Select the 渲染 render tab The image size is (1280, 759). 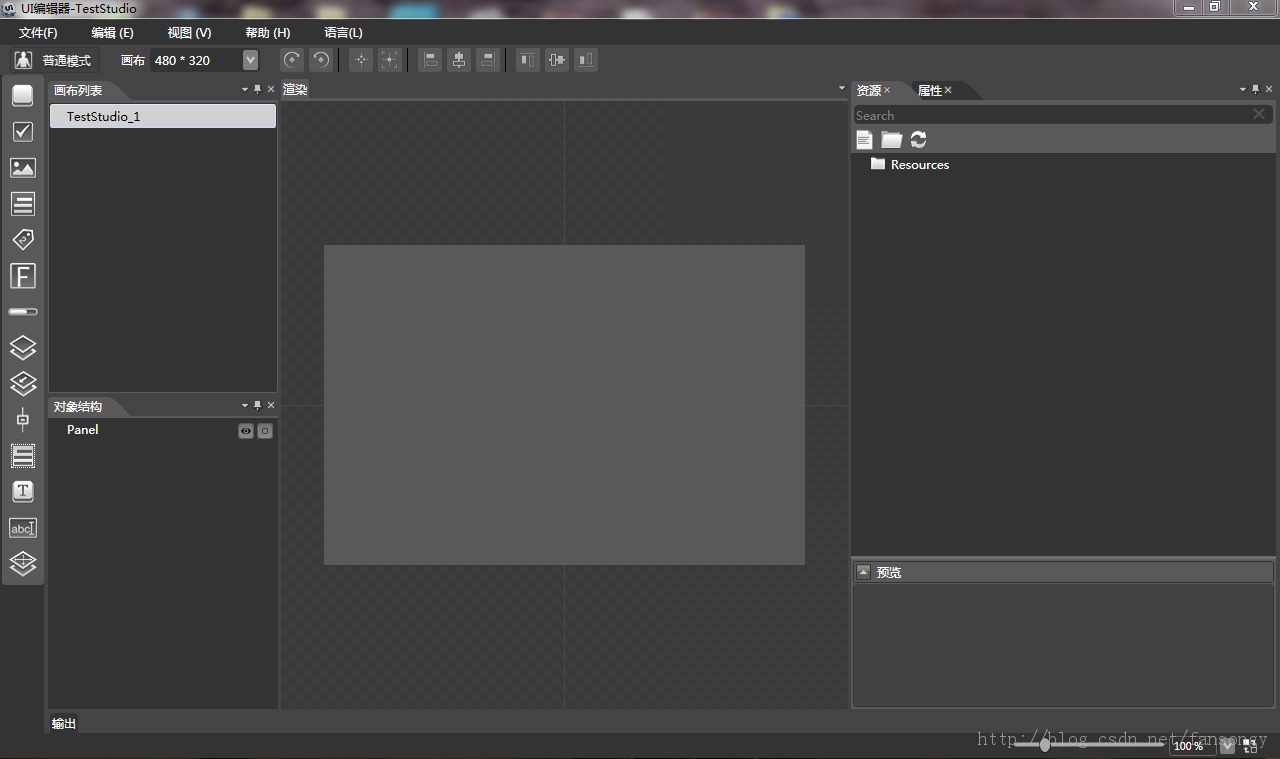point(295,89)
